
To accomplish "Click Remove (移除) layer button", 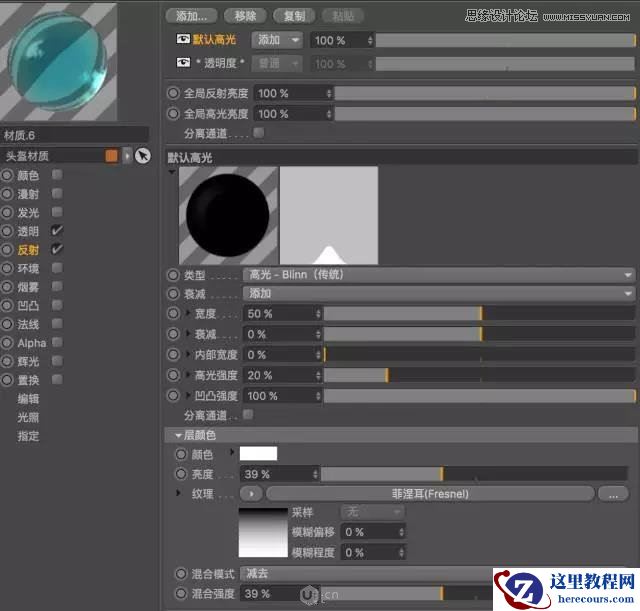I will tap(245, 16).
